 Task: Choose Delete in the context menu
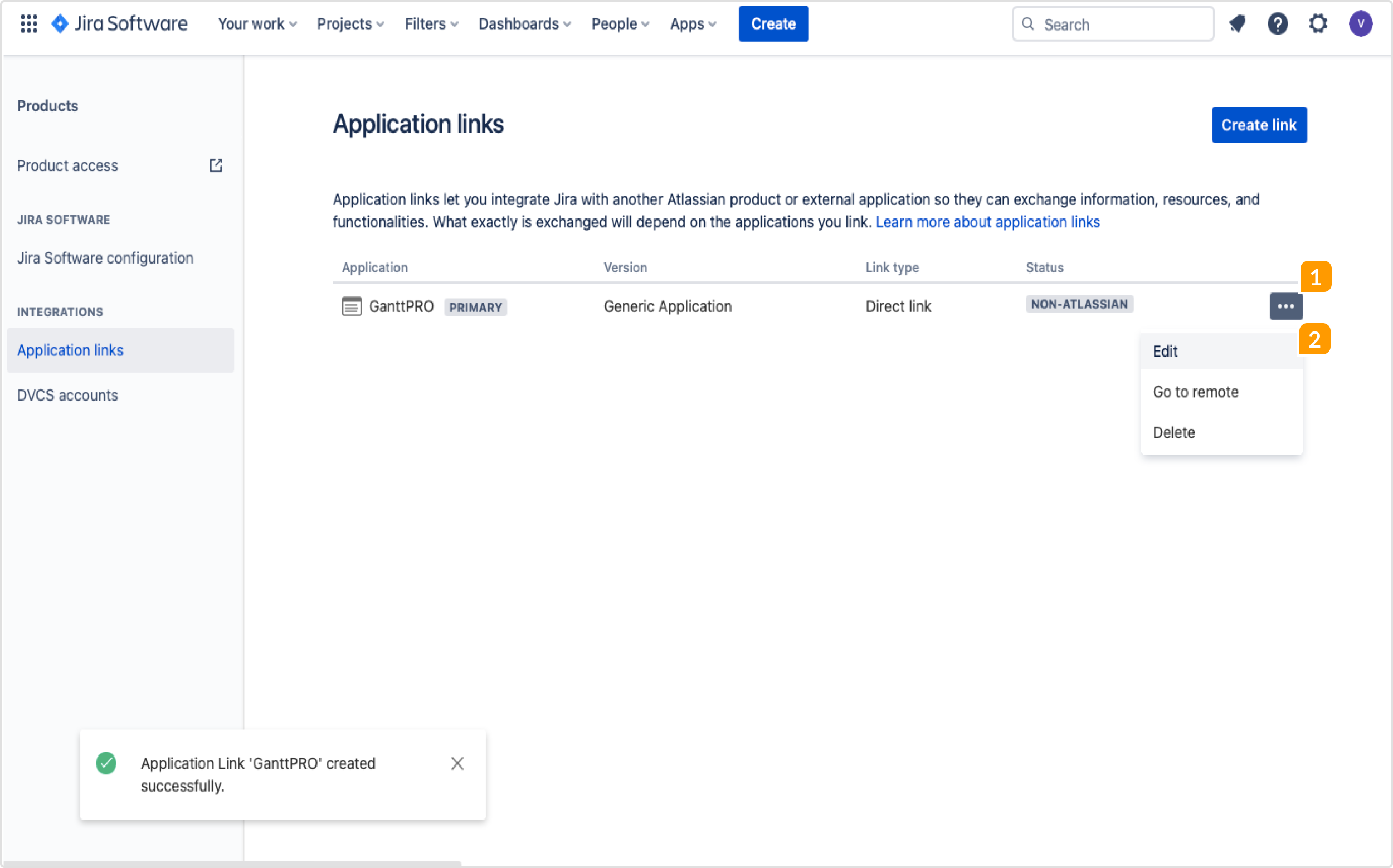[x=1173, y=432]
